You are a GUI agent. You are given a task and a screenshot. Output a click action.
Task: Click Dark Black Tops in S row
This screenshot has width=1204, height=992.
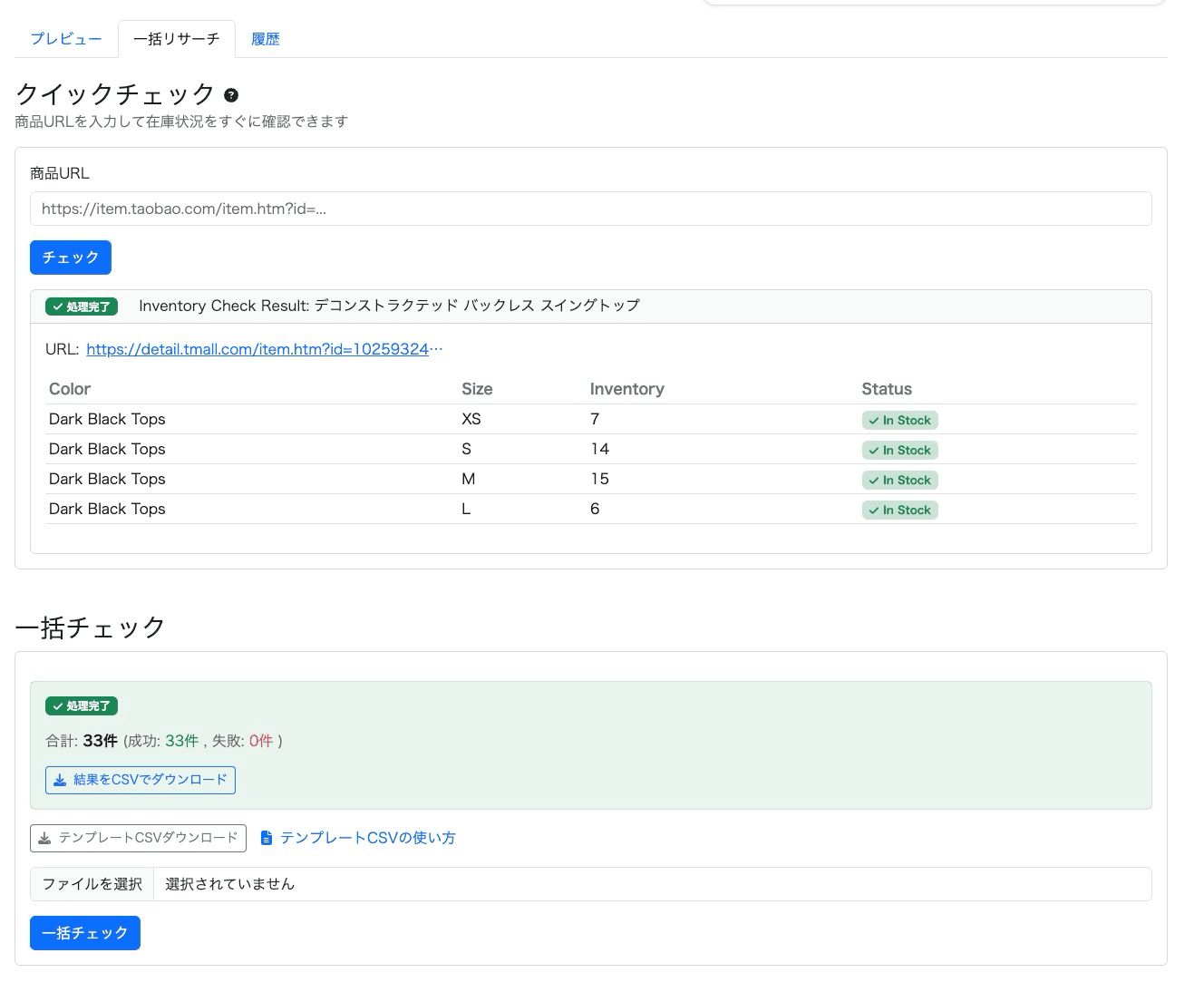click(107, 449)
